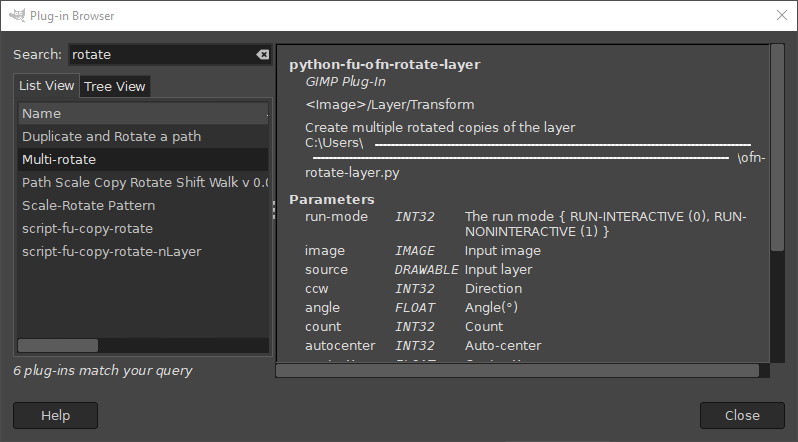Switch to the List View tab
The image size is (798, 442).
47,86
